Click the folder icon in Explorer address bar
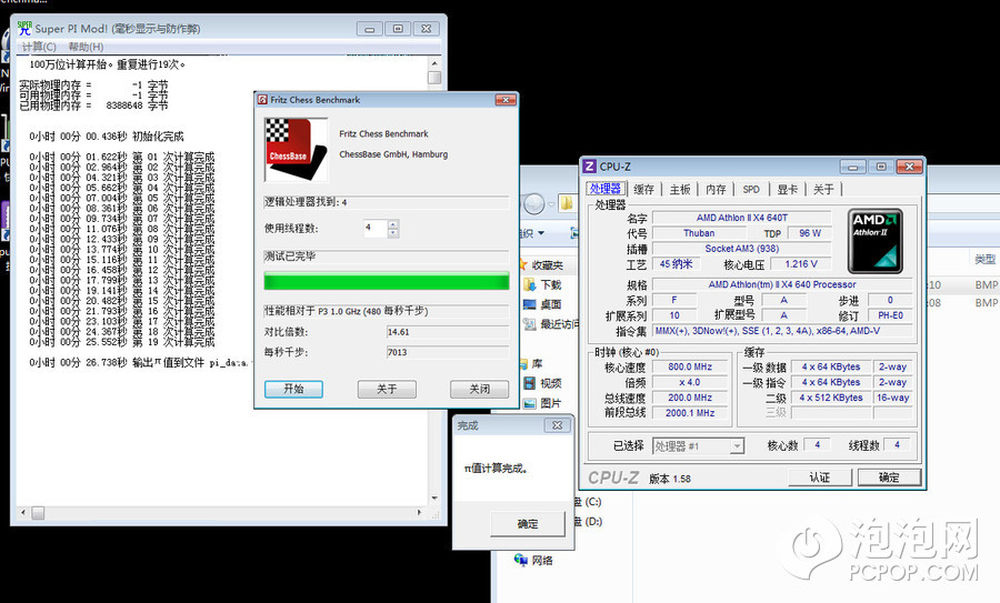 566,203
